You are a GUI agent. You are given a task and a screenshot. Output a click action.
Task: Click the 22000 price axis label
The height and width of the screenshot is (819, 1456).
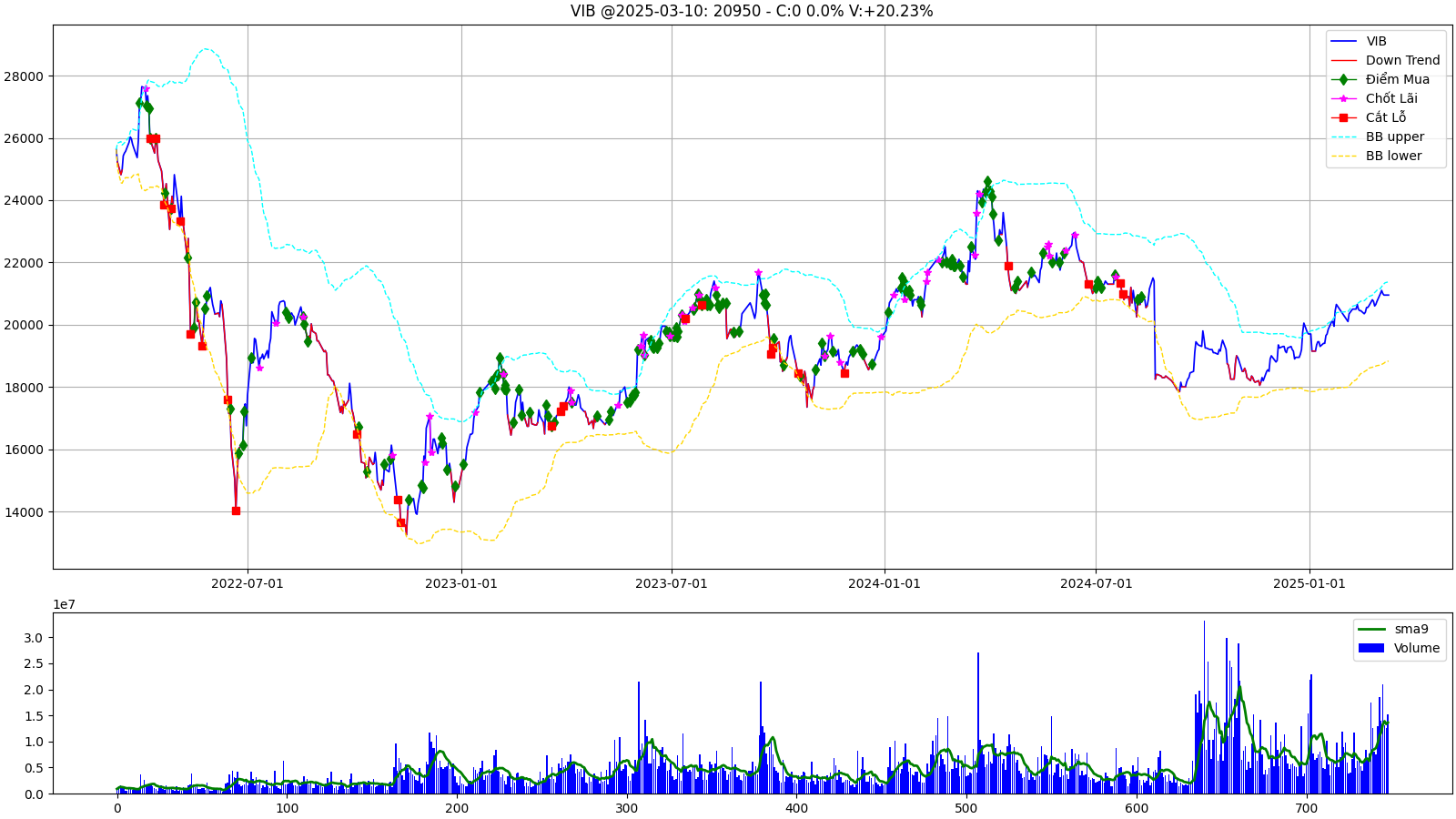[24, 263]
